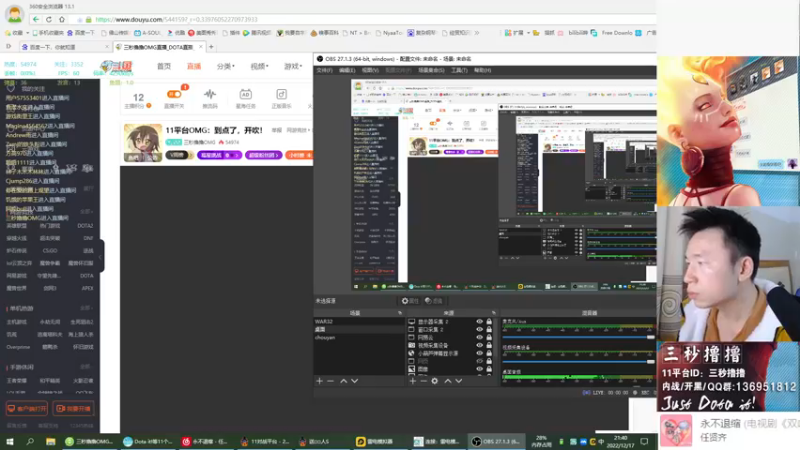Move scene down in OBS scenes list
Image resolution: width=800 pixels, height=450 pixels.
point(355,381)
